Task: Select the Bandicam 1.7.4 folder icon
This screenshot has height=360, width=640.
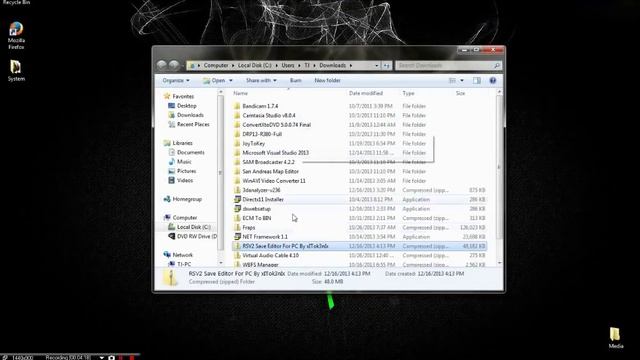Action: [x=237, y=106]
